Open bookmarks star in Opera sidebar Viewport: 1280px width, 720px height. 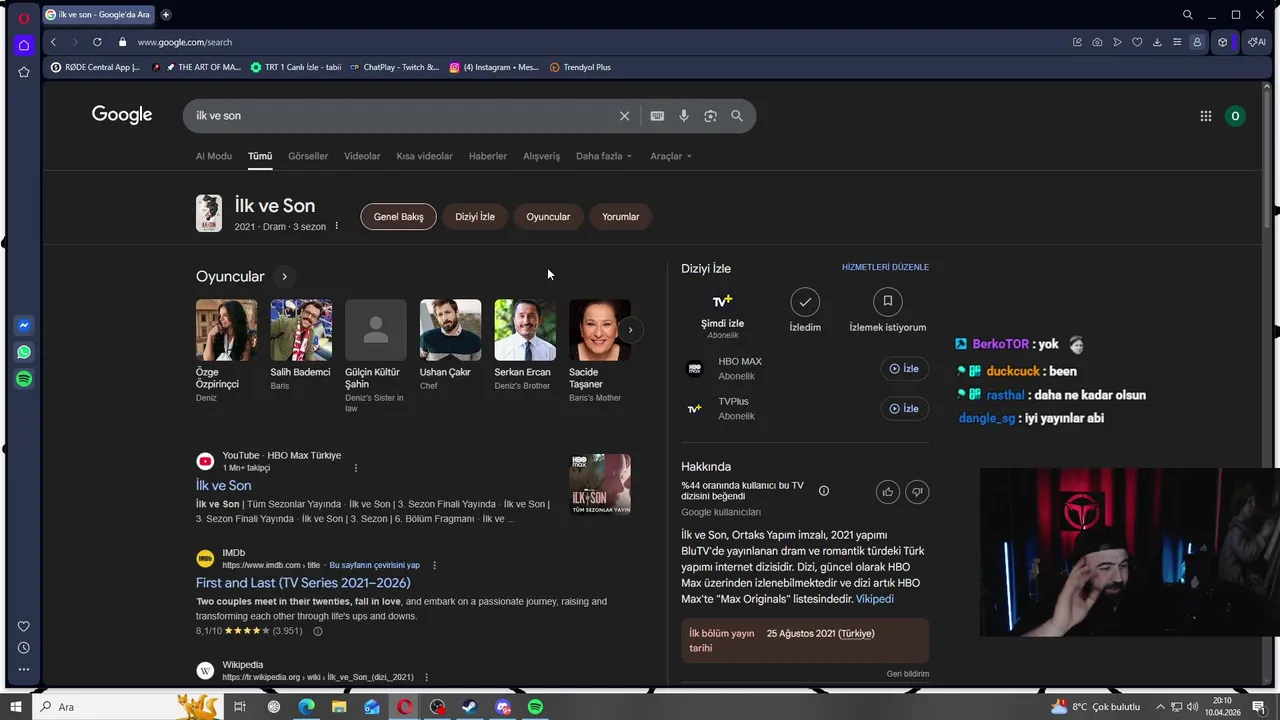(x=24, y=72)
